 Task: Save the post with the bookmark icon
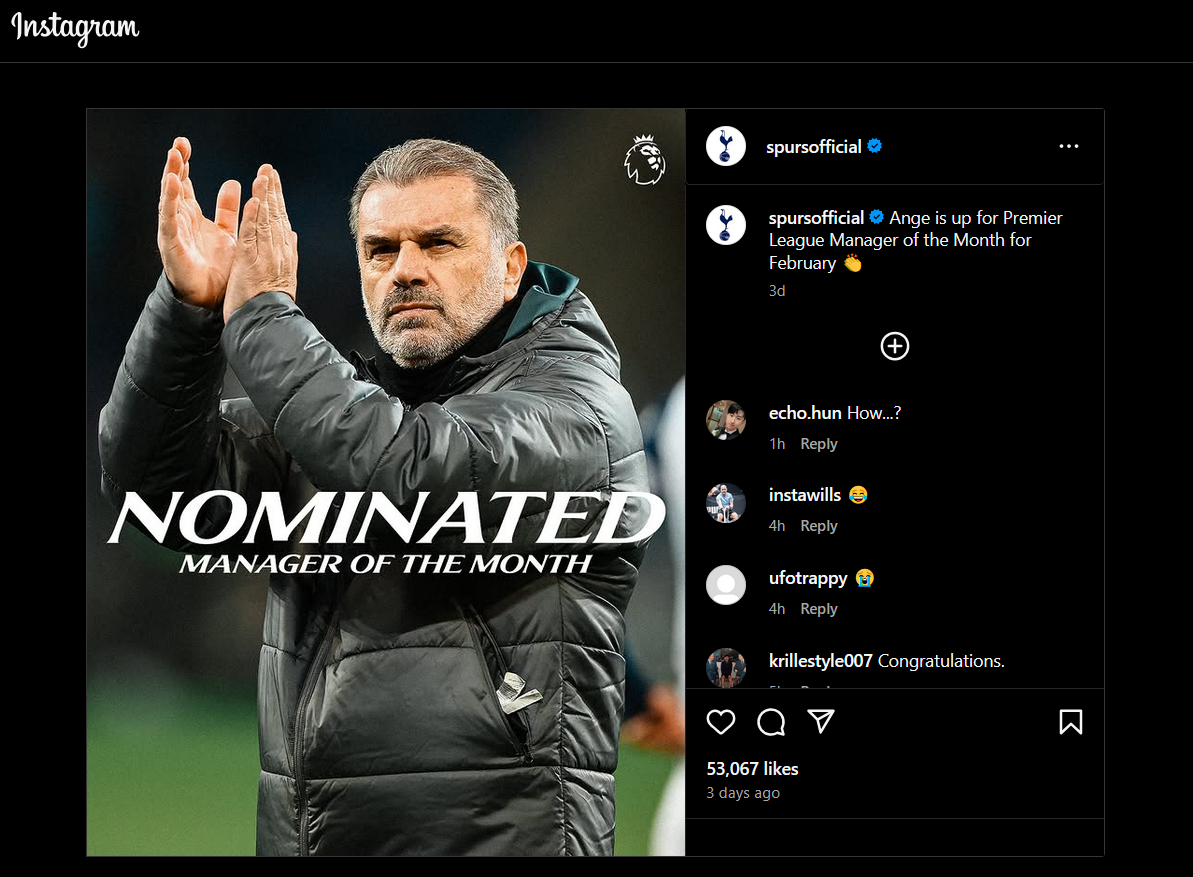[x=1071, y=722]
